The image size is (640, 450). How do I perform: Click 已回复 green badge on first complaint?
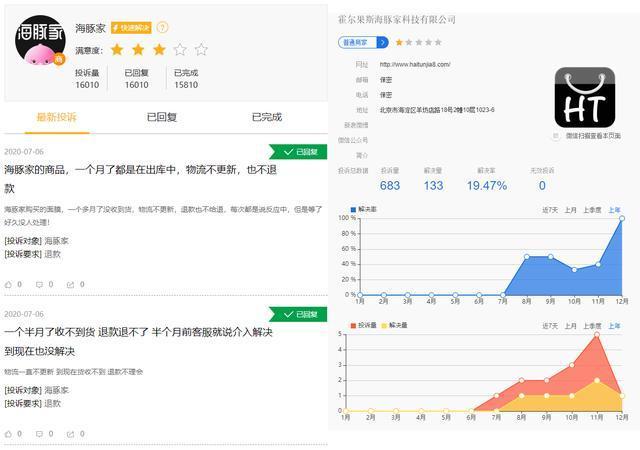pyautogui.click(x=298, y=152)
